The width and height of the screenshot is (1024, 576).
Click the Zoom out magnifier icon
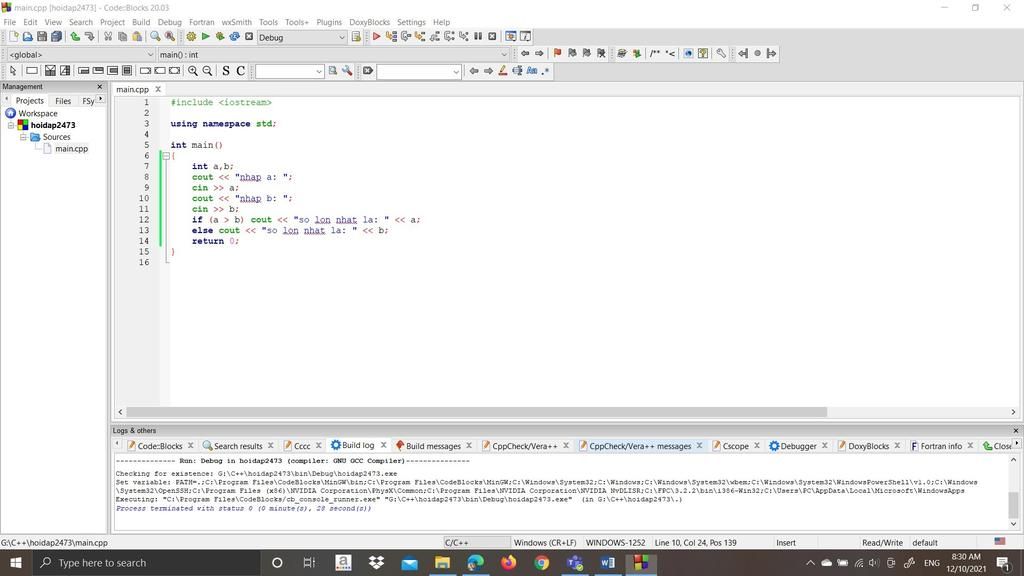click(x=207, y=71)
